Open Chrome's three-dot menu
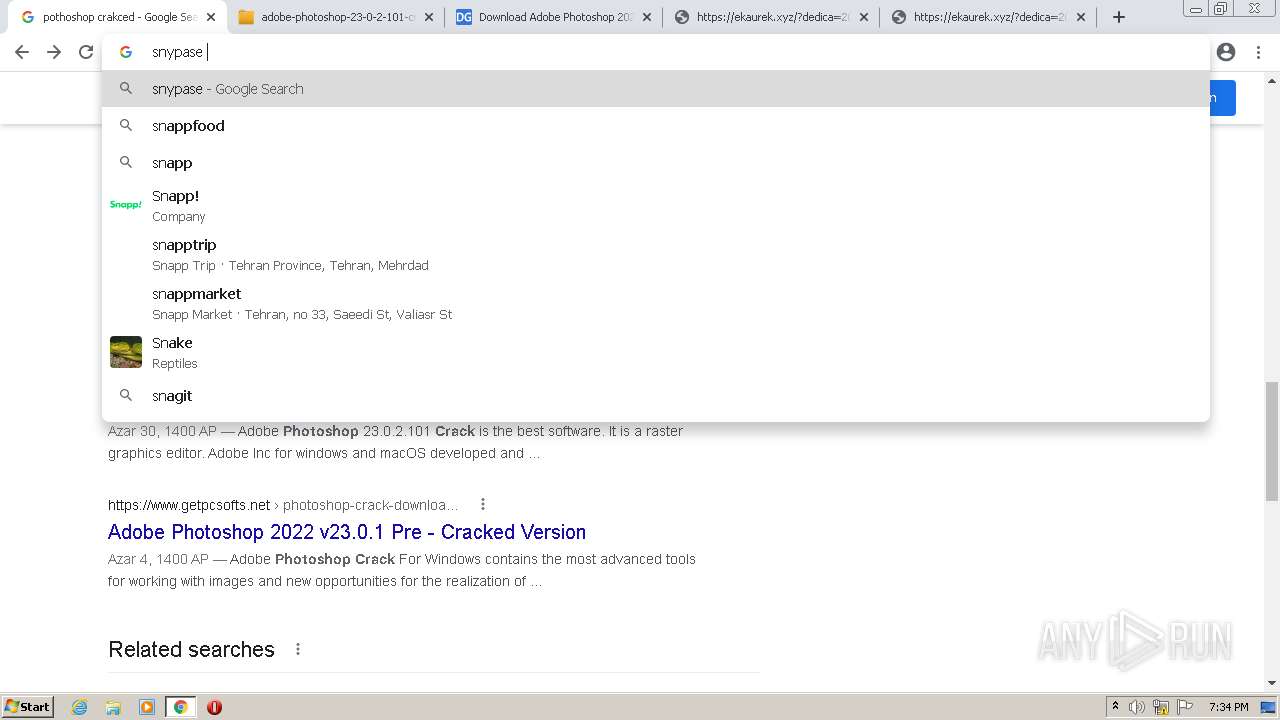The image size is (1280, 720). 1258,52
